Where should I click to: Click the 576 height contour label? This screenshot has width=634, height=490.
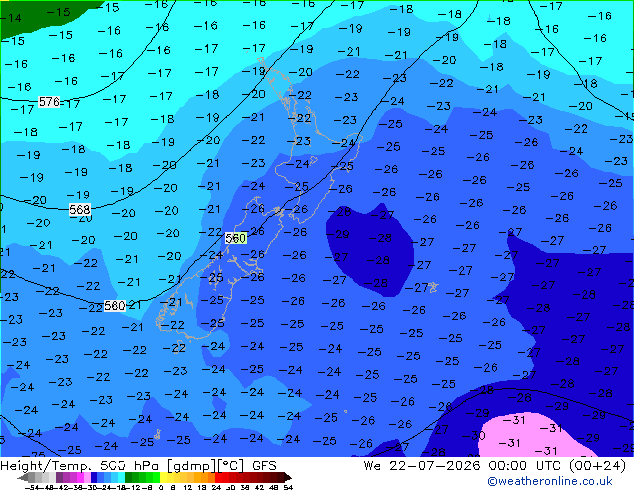click(49, 101)
